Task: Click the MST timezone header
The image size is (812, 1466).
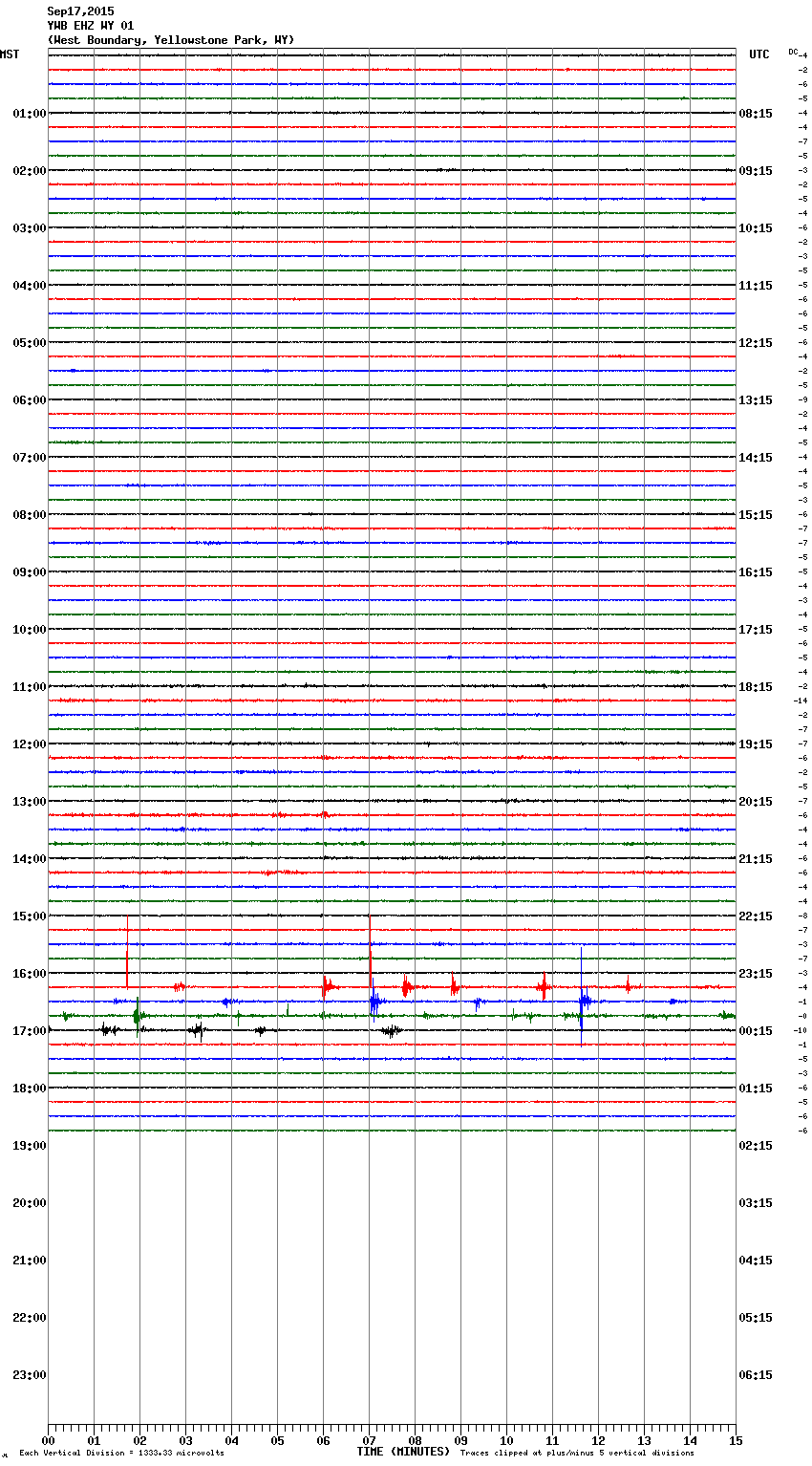Action: 10,54
